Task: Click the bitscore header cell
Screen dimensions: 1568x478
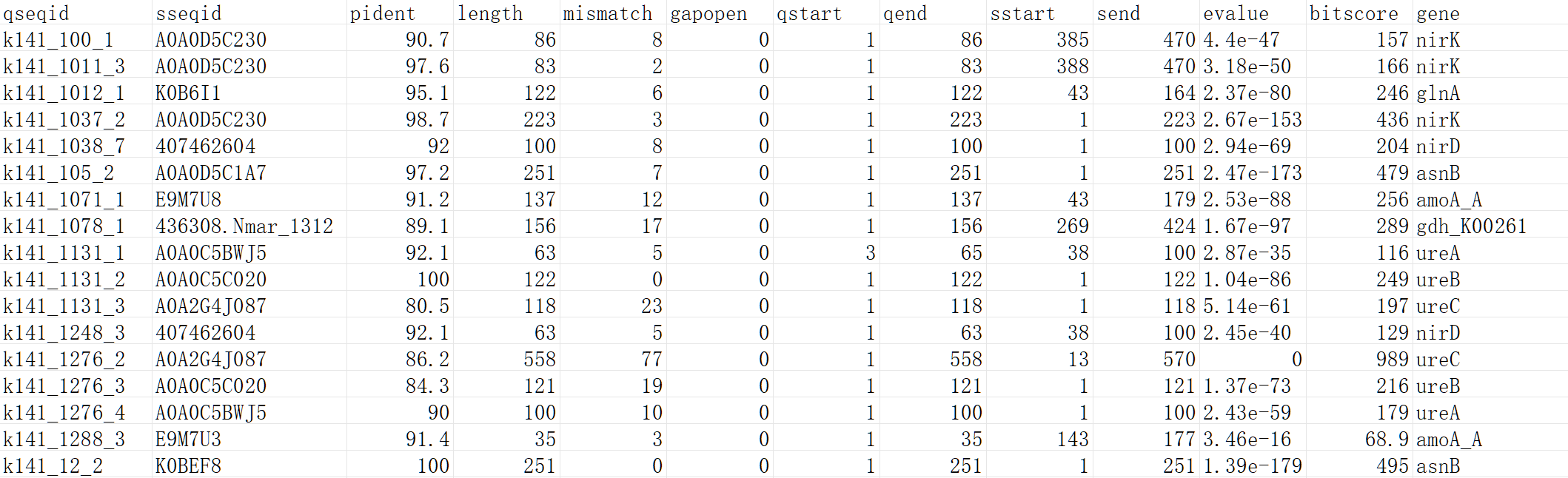Action: [1359, 13]
